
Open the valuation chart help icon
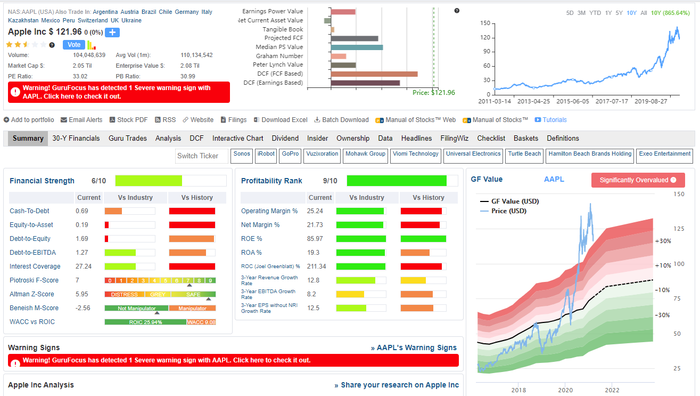457,11
